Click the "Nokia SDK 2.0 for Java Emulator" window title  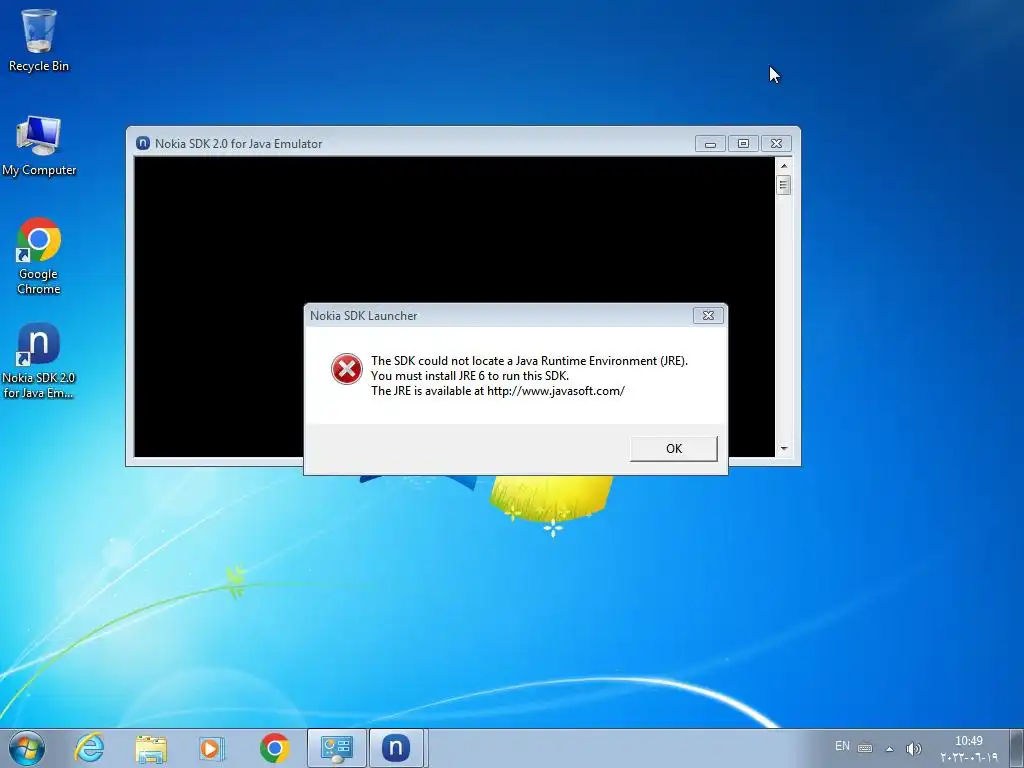click(238, 144)
